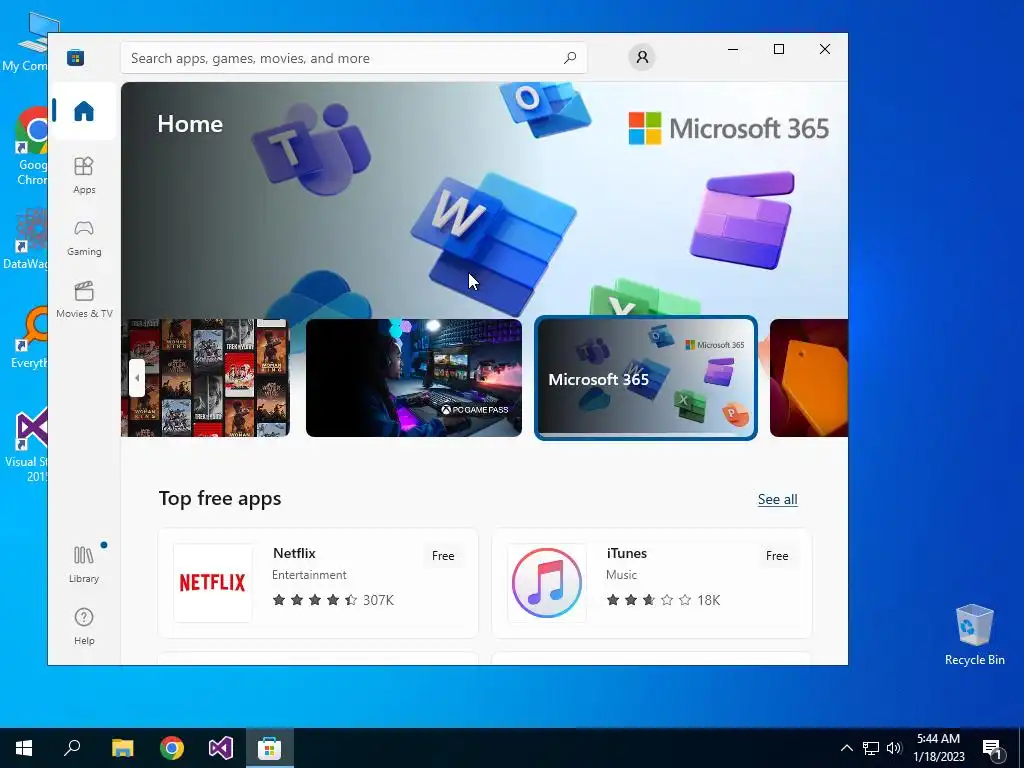1024x768 pixels.
Task: Click Microsoft Store taskbar icon
Action: coord(270,748)
